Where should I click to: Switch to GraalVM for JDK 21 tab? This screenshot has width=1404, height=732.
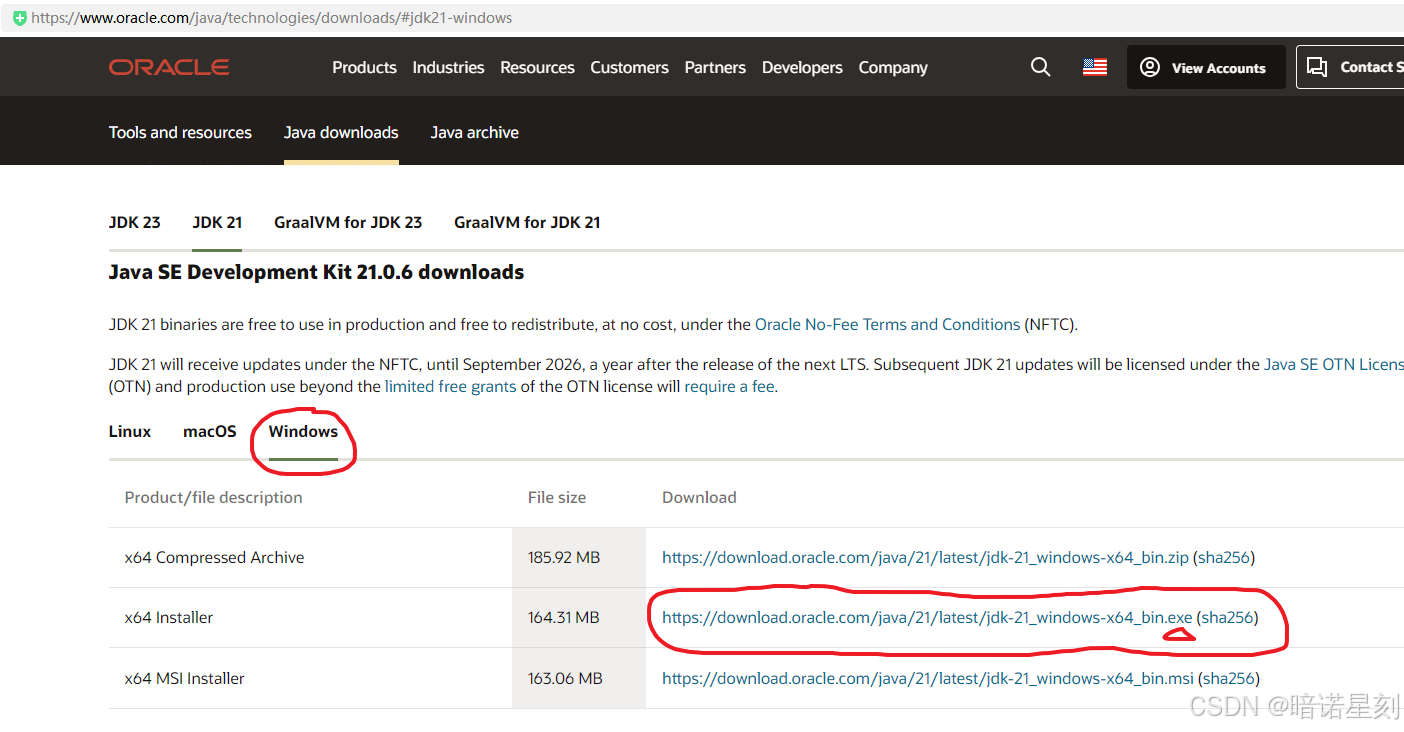click(527, 222)
